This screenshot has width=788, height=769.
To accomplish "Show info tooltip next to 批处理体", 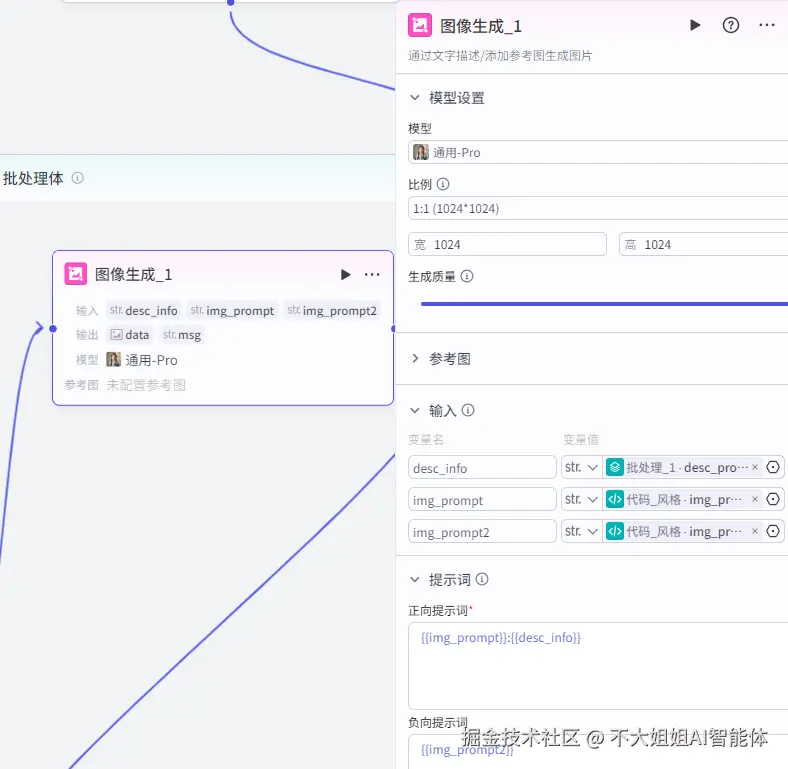I will (x=77, y=178).
